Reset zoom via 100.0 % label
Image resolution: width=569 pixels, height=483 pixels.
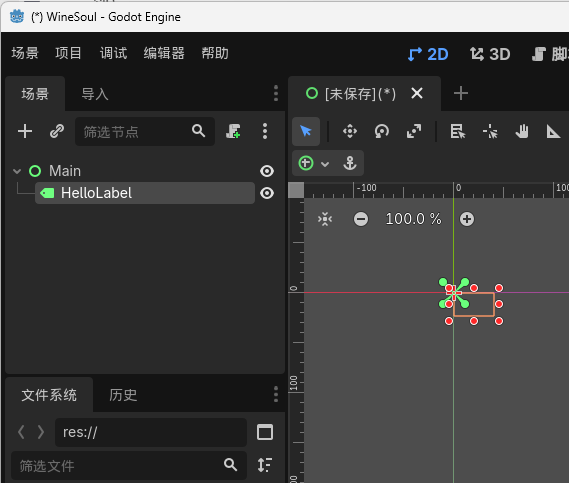(413, 219)
